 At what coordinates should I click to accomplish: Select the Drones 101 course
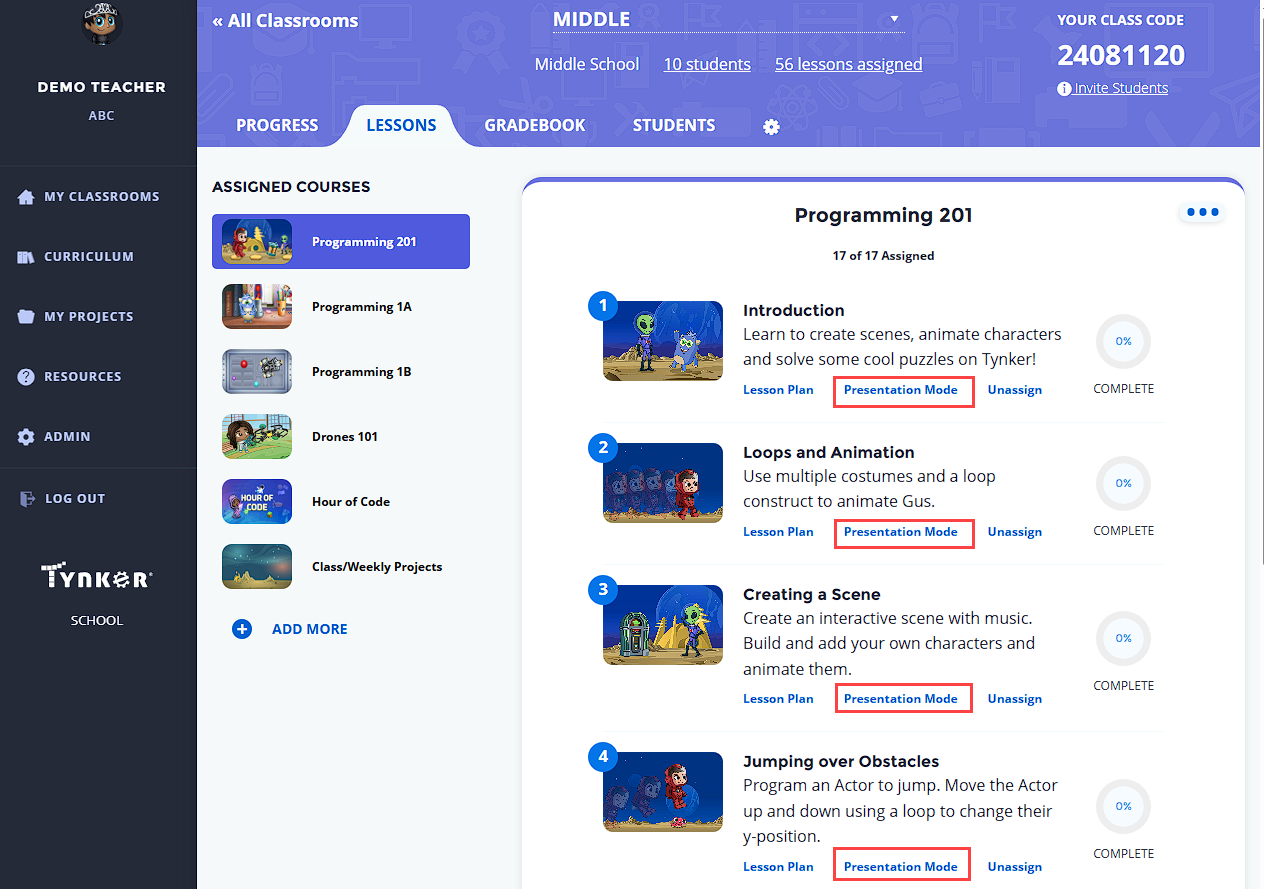341,437
